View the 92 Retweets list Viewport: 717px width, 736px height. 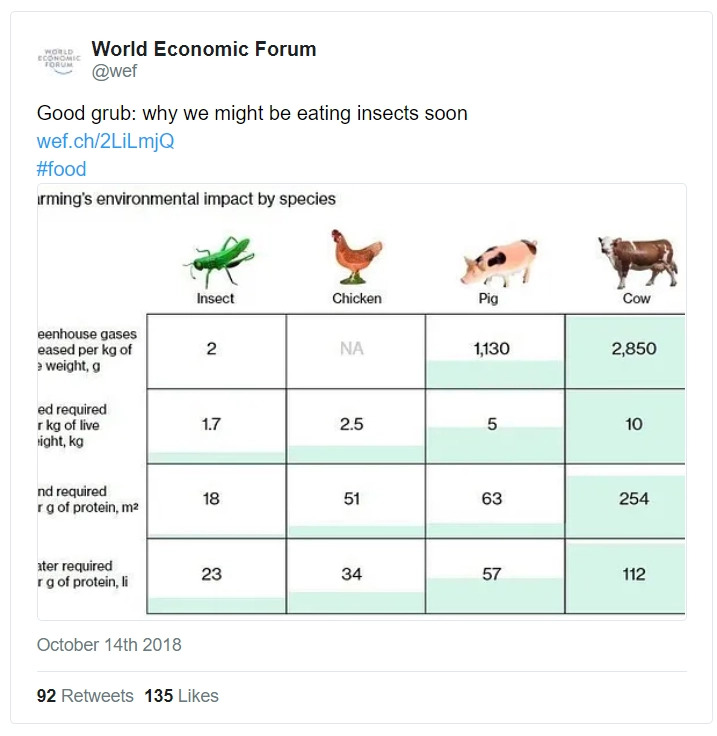pyautogui.click(x=85, y=696)
